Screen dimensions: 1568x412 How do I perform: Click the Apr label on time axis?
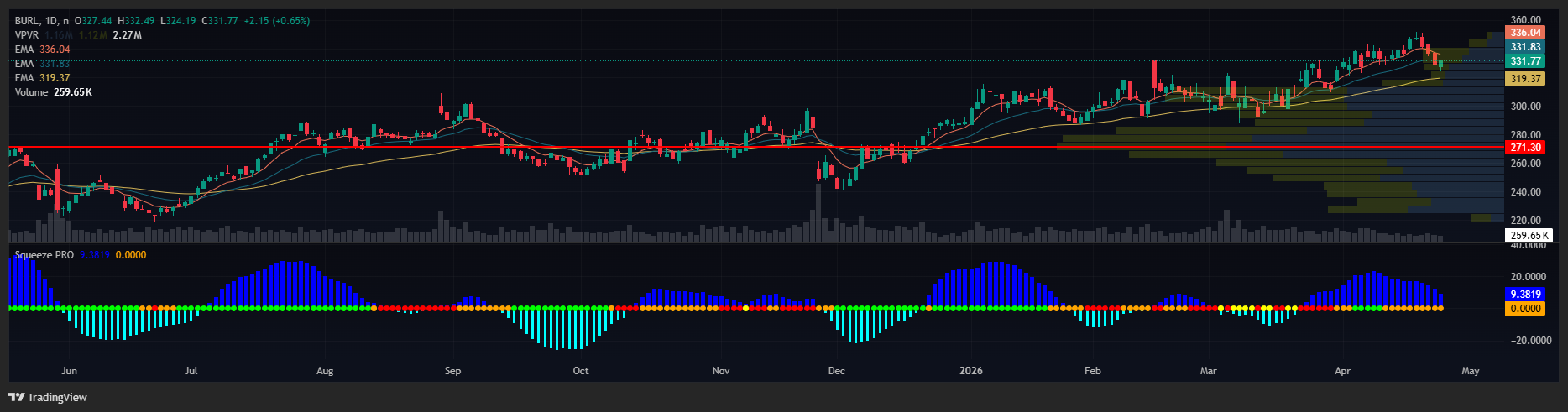click(x=1342, y=371)
